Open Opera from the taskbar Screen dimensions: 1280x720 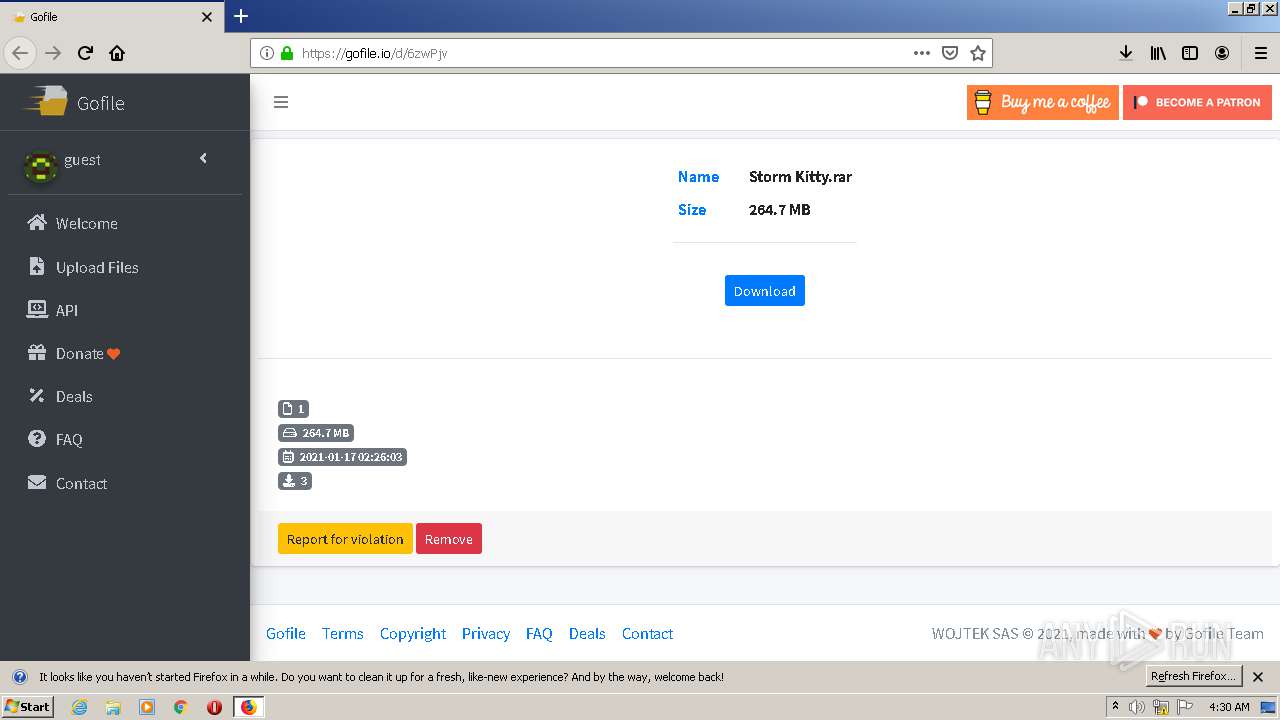pyautogui.click(x=214, y=707)
